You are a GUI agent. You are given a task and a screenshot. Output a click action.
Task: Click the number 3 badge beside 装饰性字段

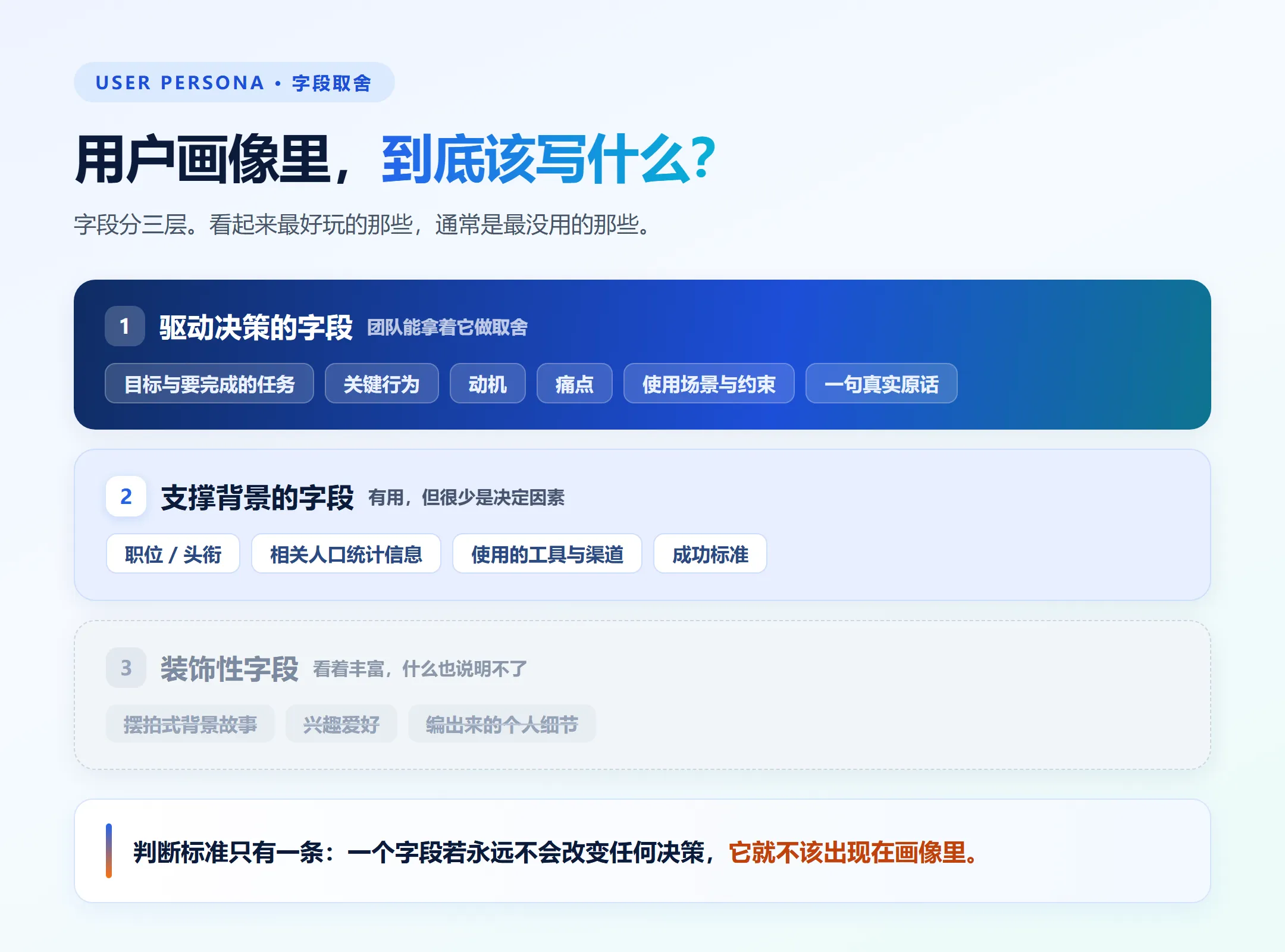click(x=126, y=668)
